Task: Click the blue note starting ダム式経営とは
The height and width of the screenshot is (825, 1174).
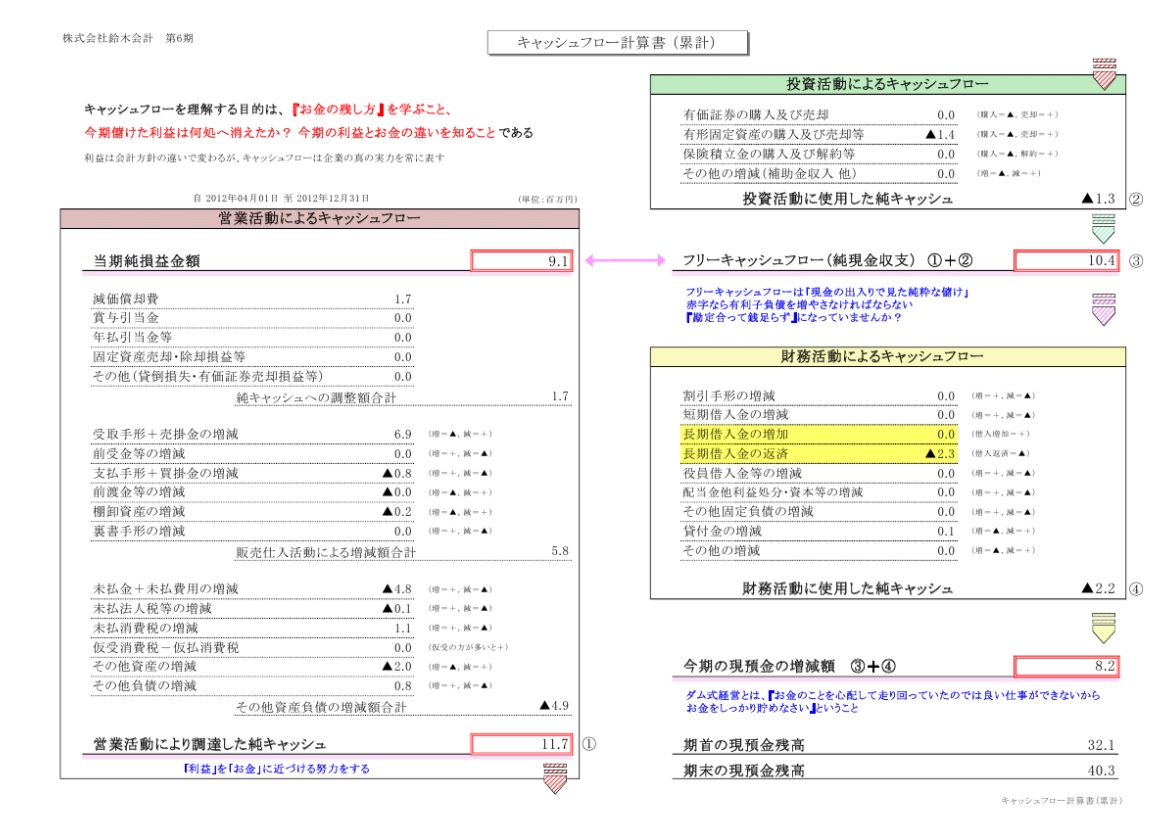Action: pos(892,701)
